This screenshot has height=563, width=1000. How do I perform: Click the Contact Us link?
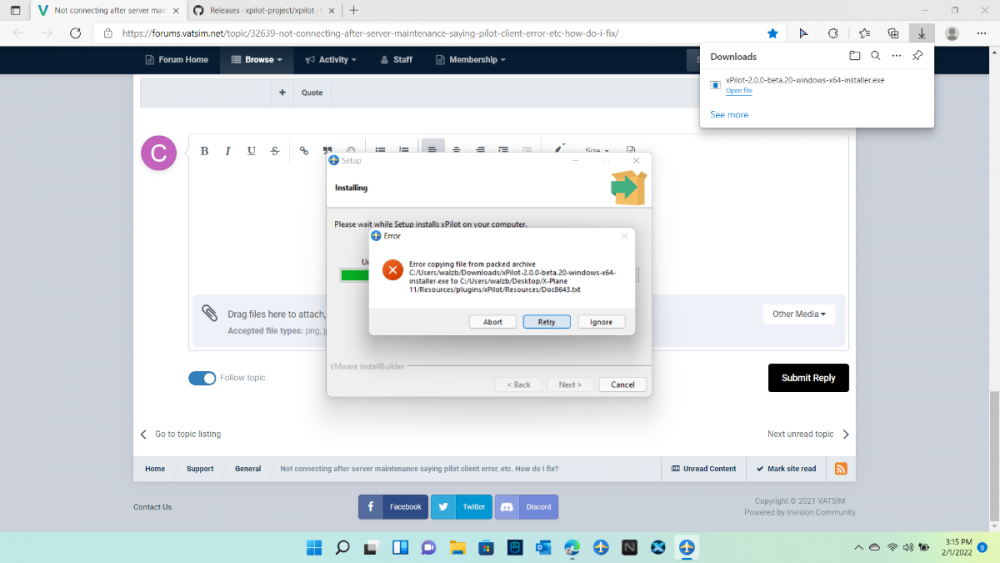click(152, 507)
